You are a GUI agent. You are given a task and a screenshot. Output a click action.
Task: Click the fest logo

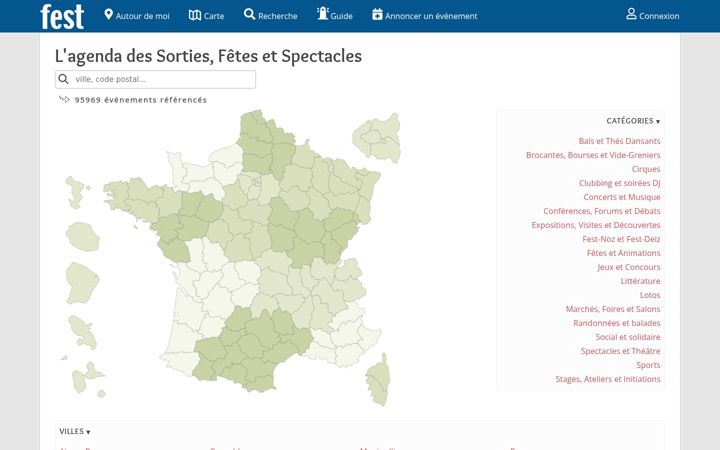coord(62,17)
